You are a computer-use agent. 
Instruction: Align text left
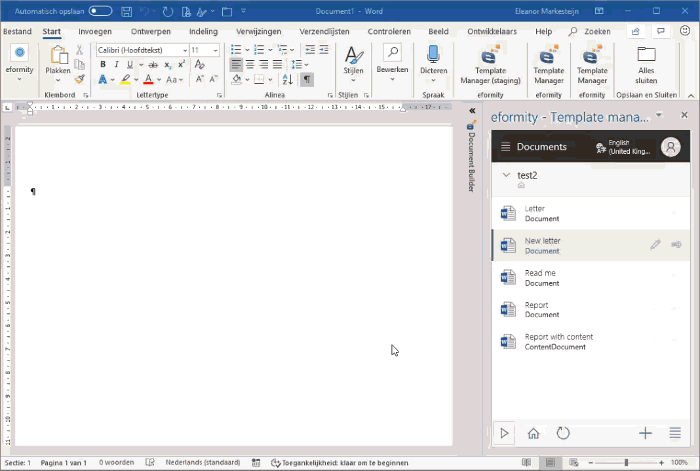(236, 65)
